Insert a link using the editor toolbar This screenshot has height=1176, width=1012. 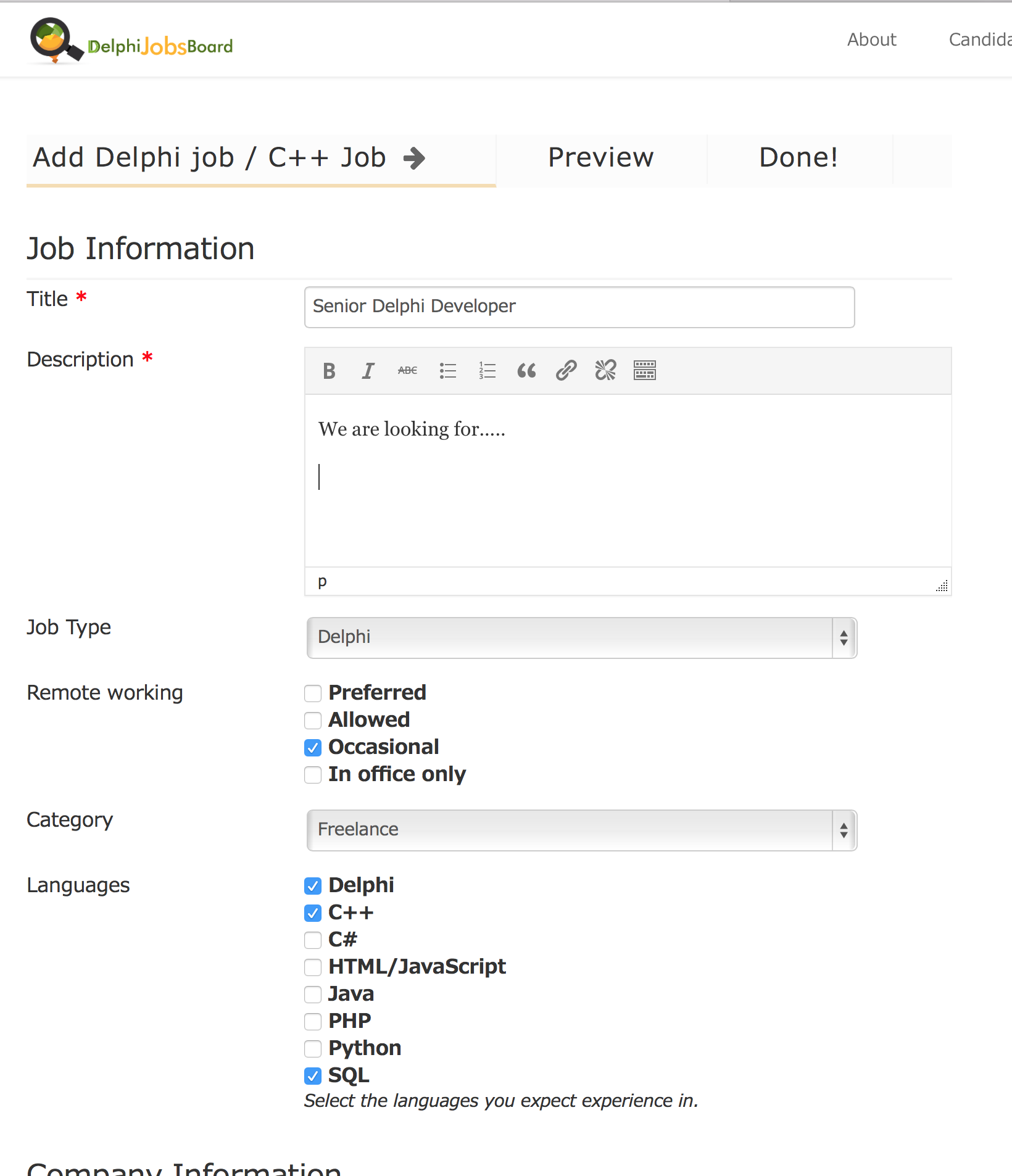tap(566, 370)
